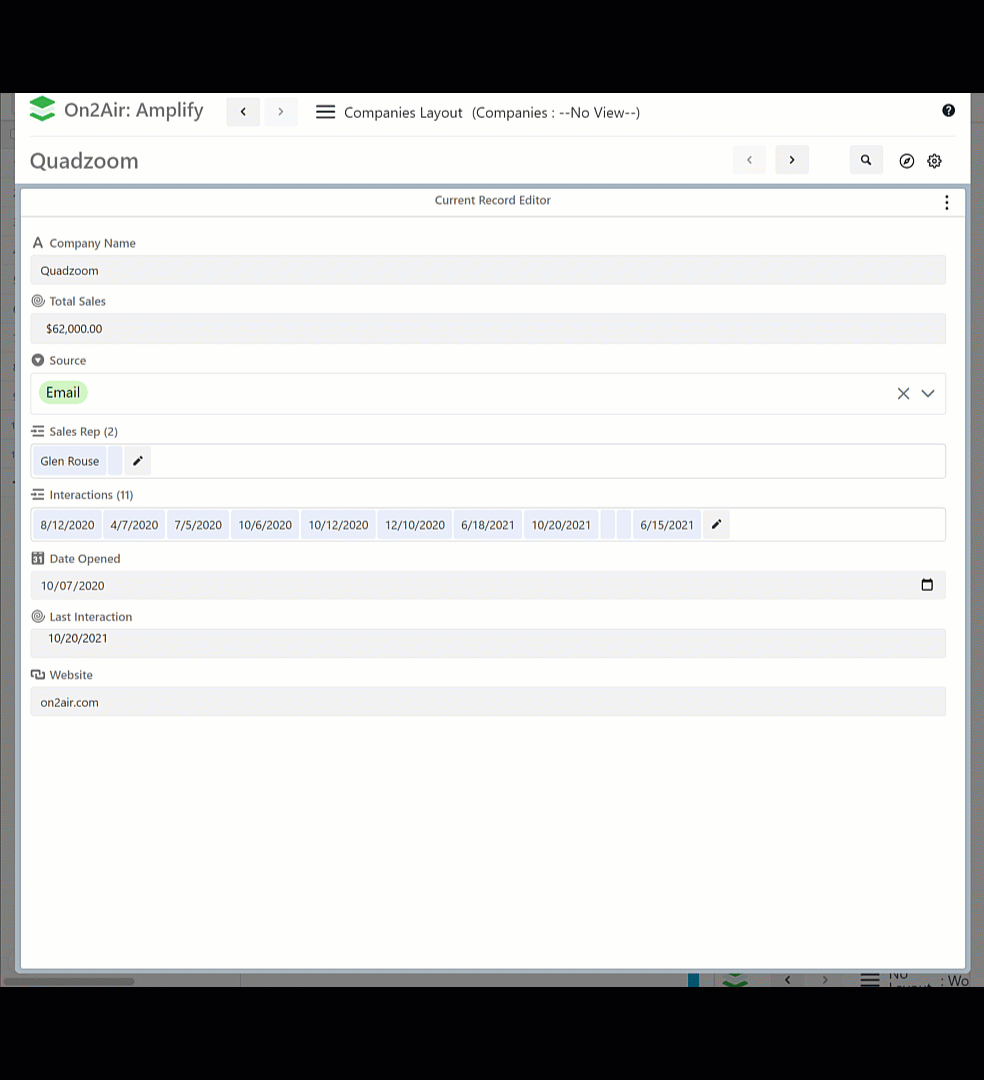Image resolution: width=984 pixels, height=1080 pixels.
Task: Open the 6/18/2021 interaction chip
Action: (488, 525)
